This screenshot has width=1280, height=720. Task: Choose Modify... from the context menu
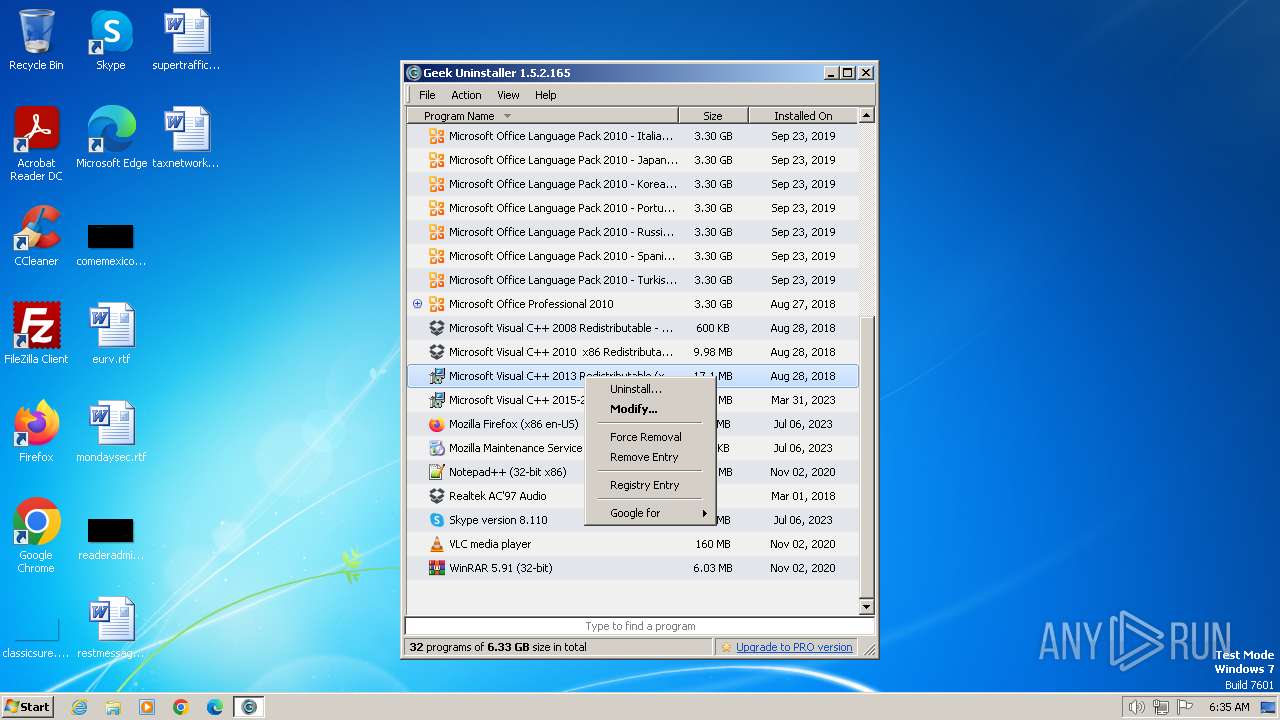pos(649,409)
